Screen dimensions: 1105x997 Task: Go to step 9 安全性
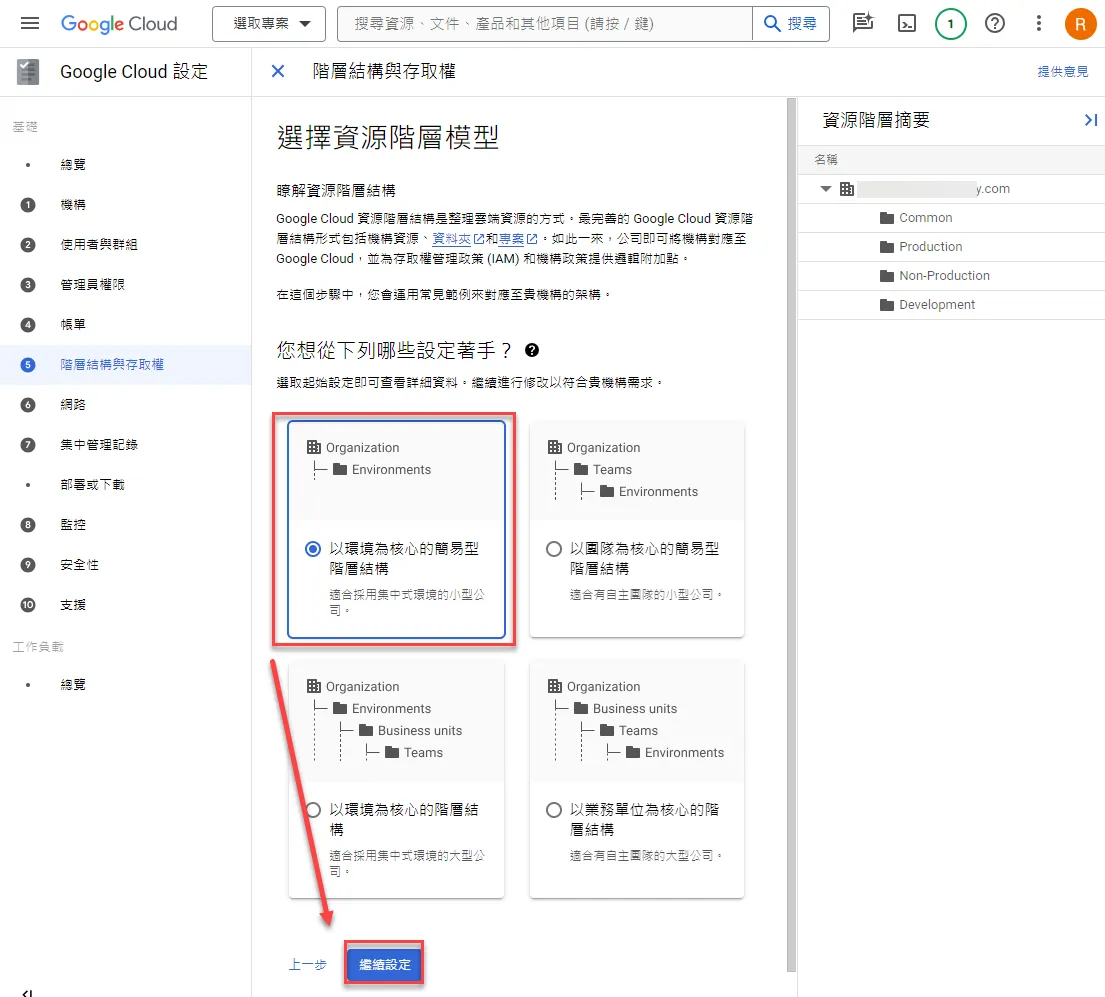tap(125, 565)
